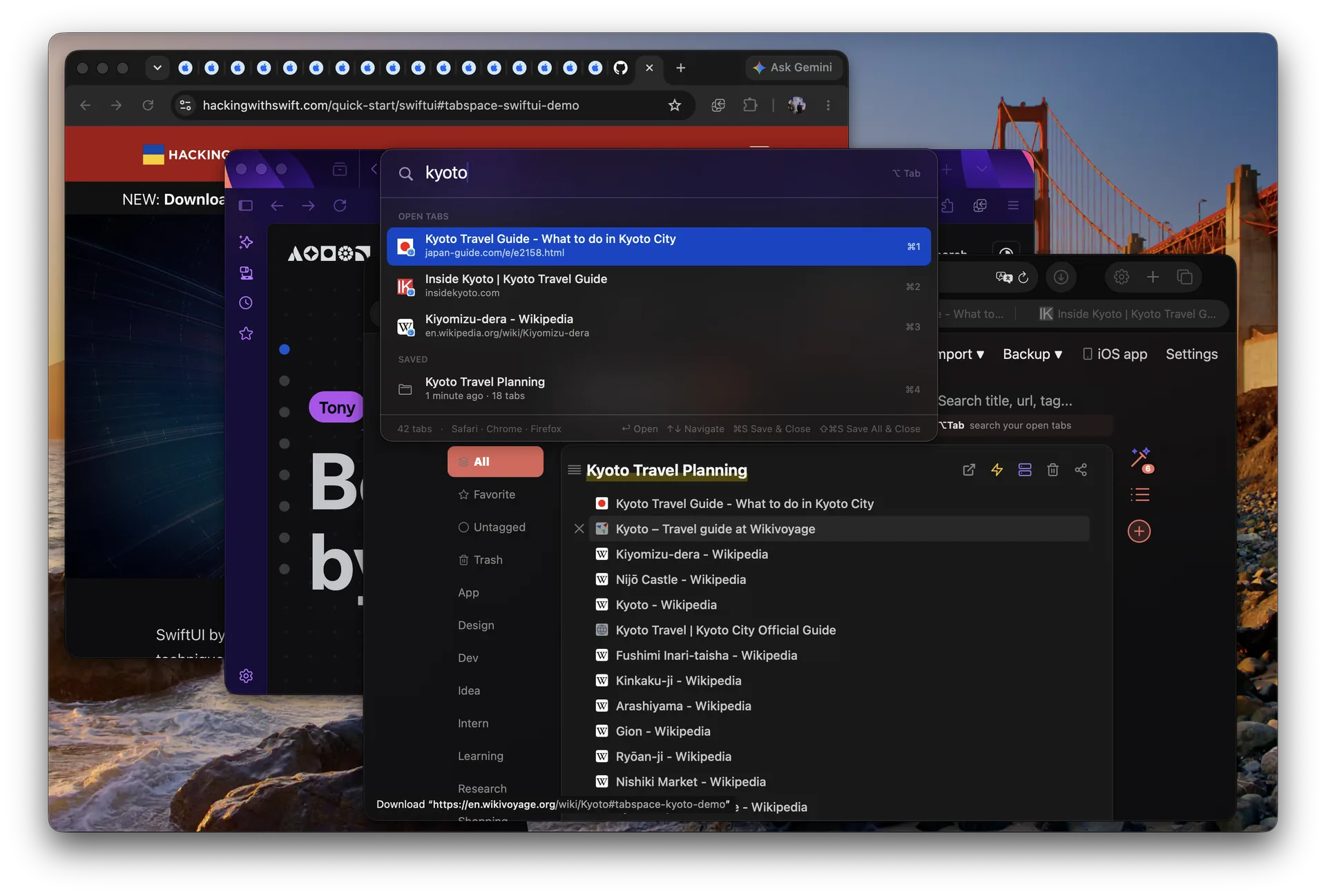Go forward in purple browser window

[x=308, y=206]
